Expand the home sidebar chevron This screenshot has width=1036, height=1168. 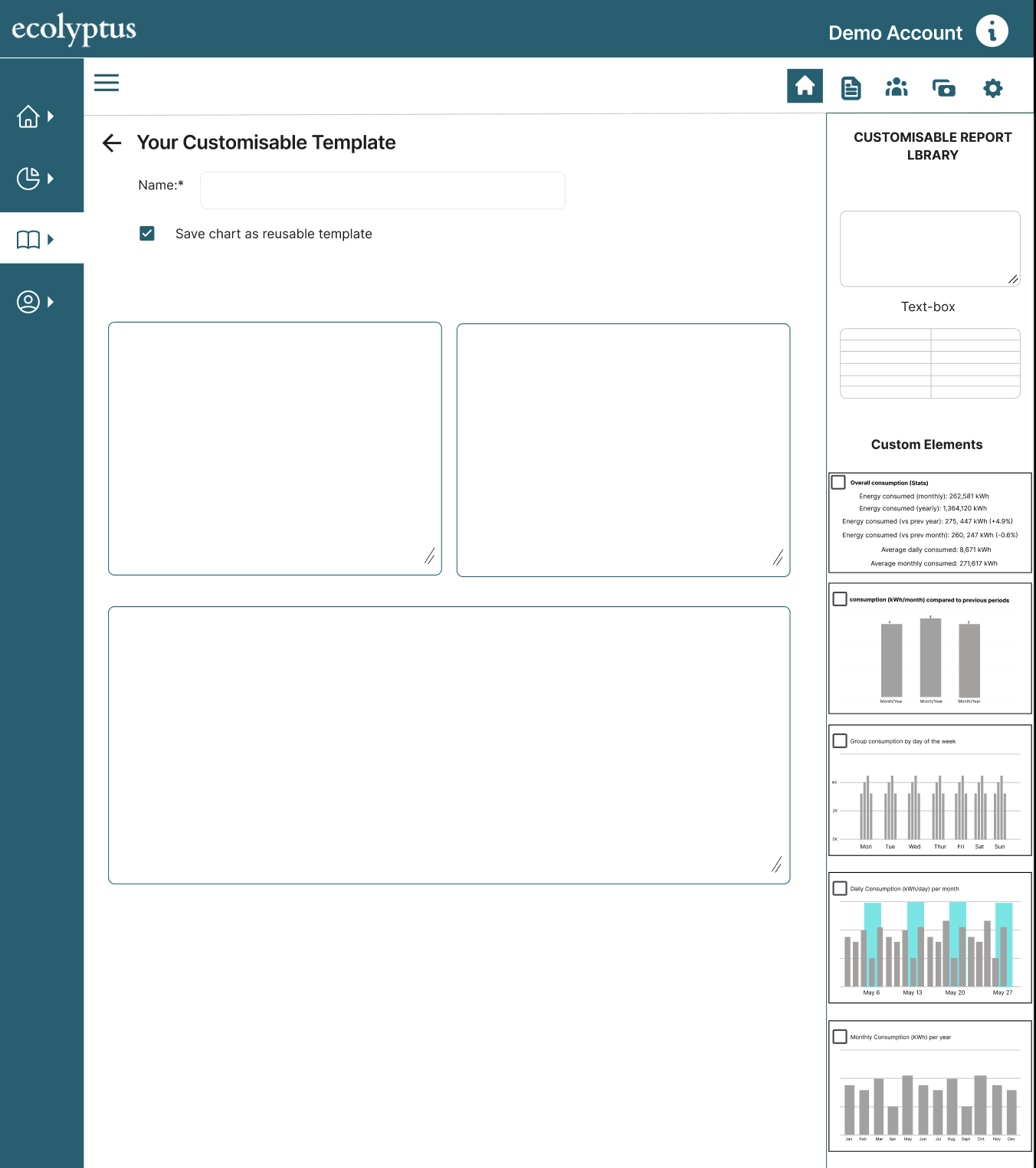point(51,116)
